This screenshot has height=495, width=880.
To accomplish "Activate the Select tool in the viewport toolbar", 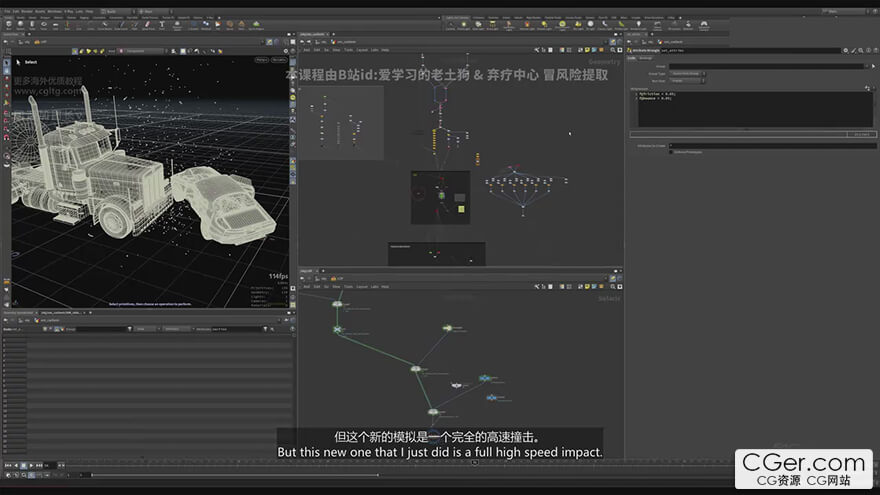I will click(6, 62).
